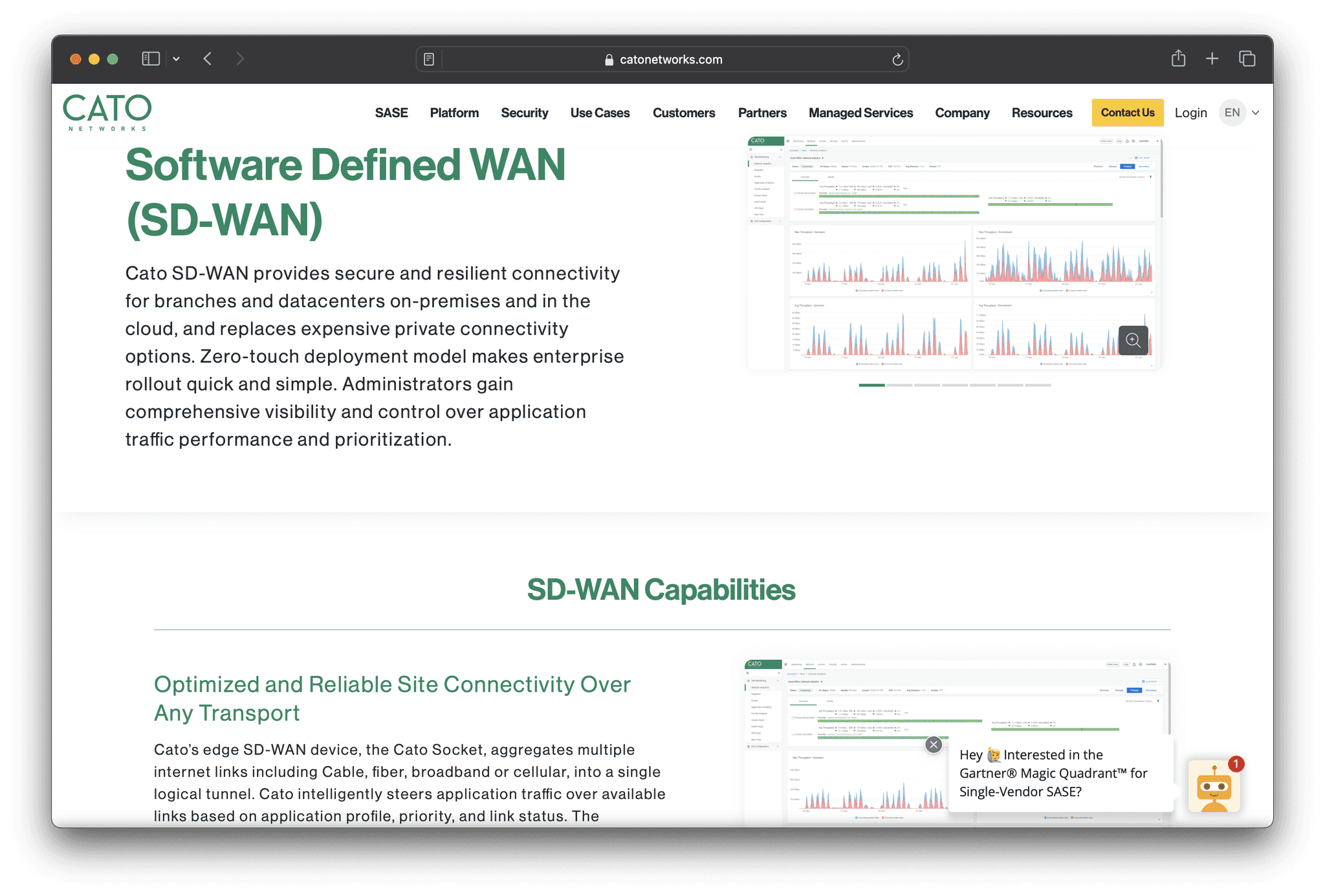Navigate back using the back arrow
Image resolution: width=1325 pixels, height=896 pixels.
pos(208,58)
